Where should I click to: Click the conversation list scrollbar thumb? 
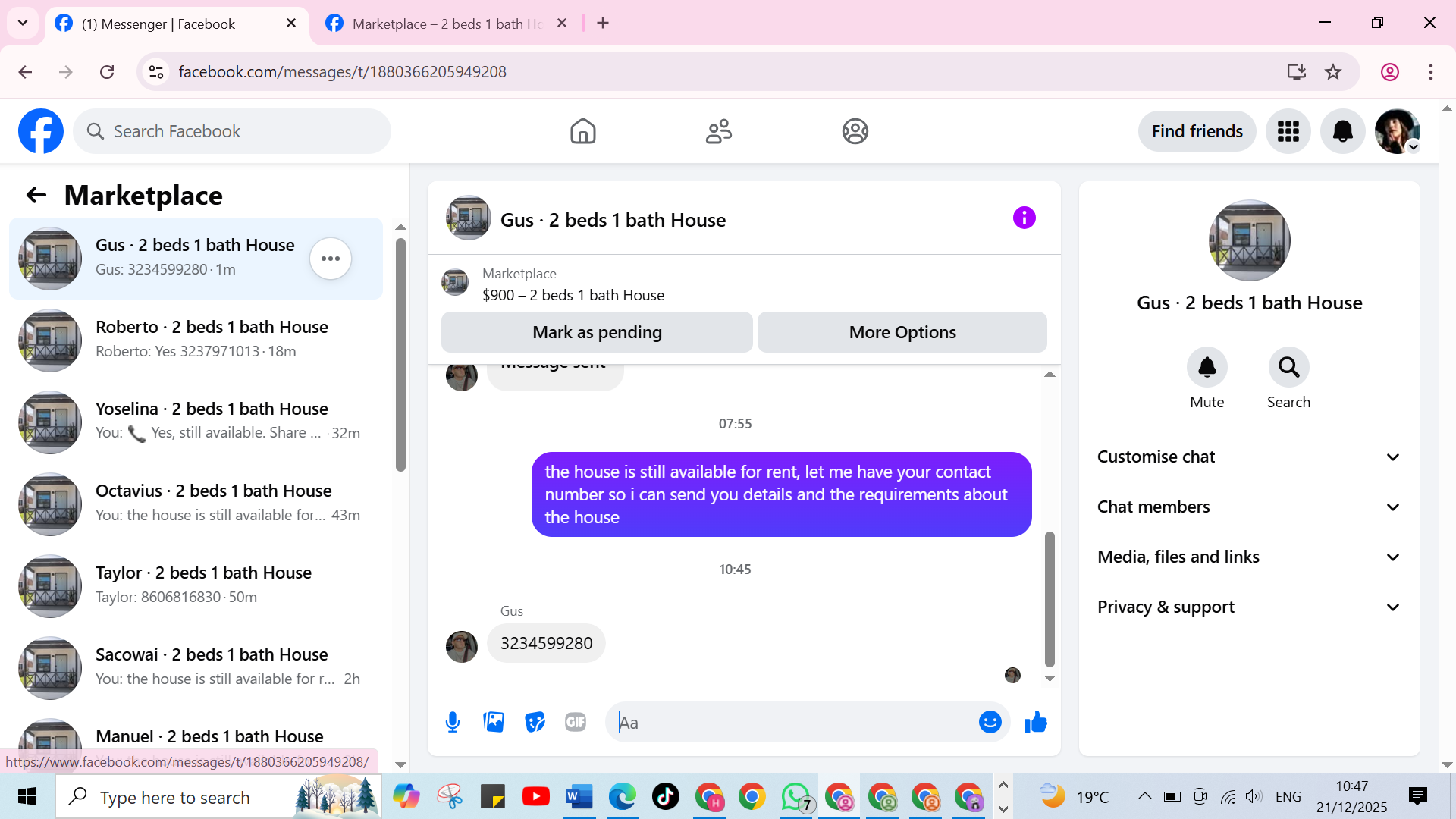[400, 354]
